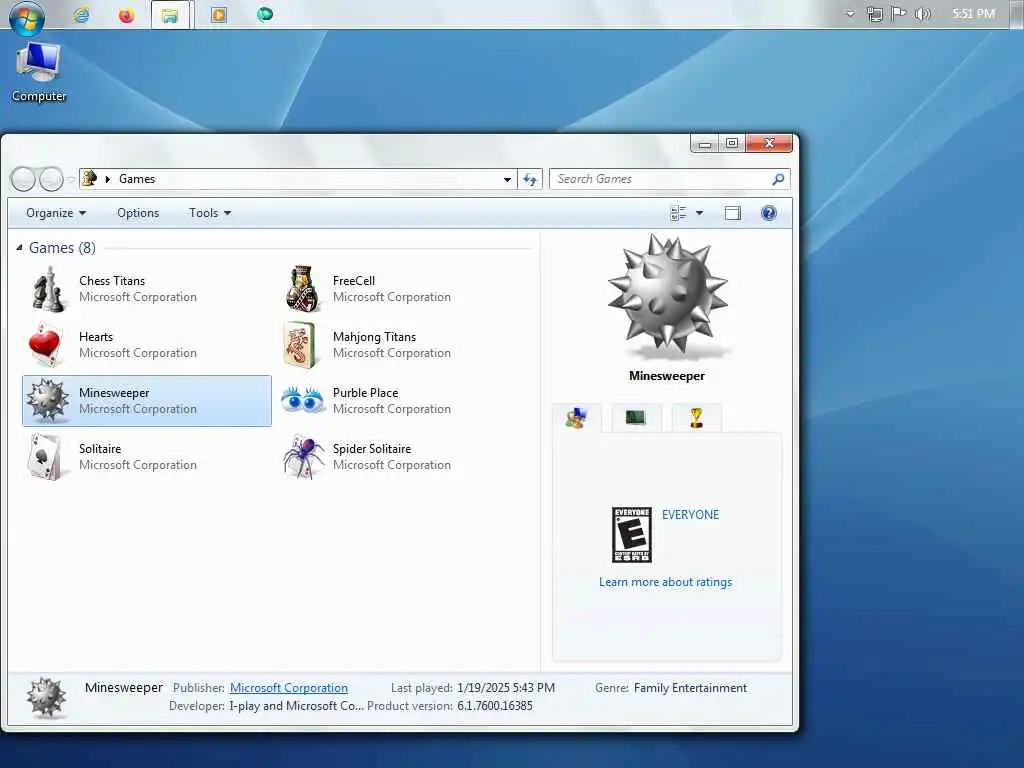The height and width of the screenshot is (768, 1024).
Task: Click the volume speaker icon
Action: click(x=923, y=14)
